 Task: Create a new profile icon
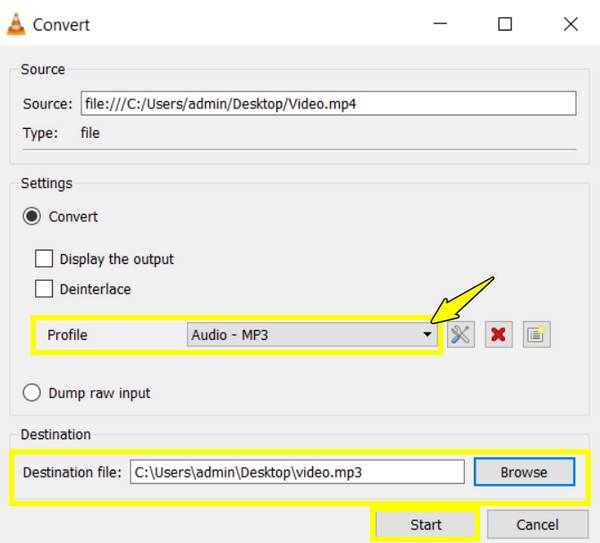pos(536,334)
